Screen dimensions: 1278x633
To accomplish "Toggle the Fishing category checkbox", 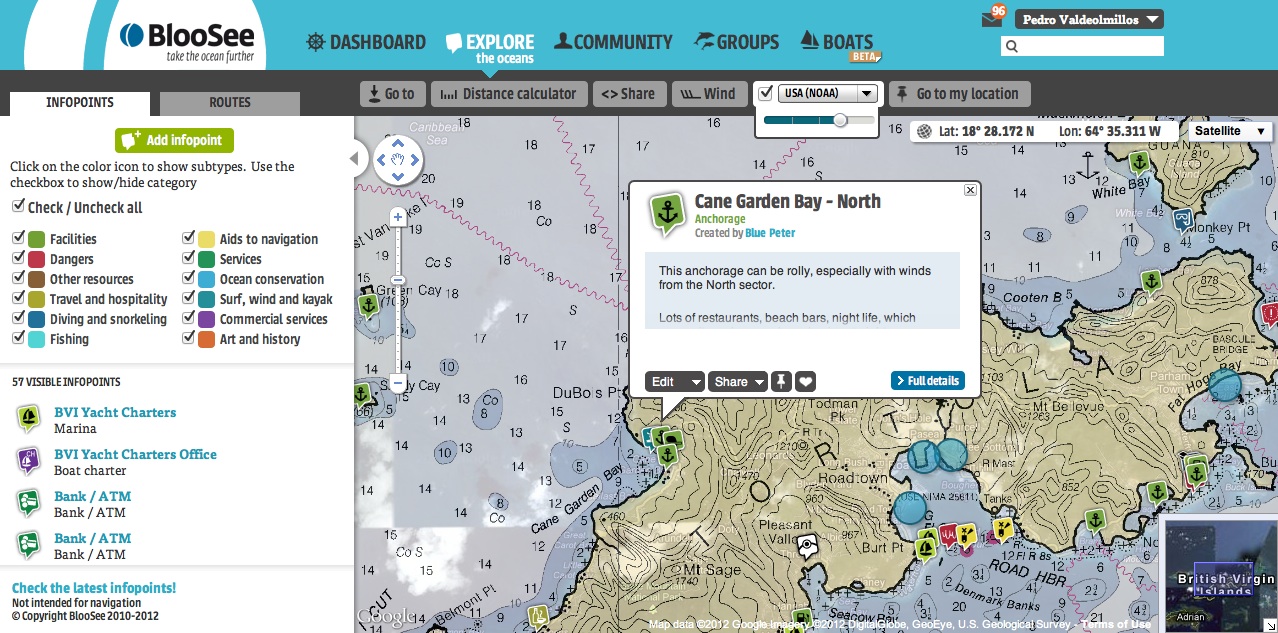I will click(x=18, y=338).
